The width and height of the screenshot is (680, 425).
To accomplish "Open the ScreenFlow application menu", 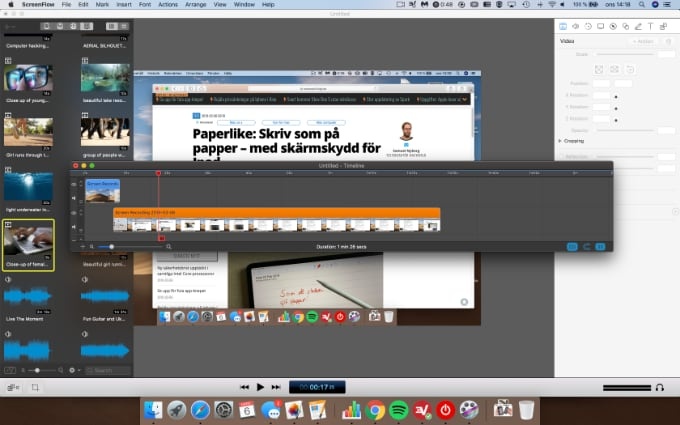I will (38, 4).
